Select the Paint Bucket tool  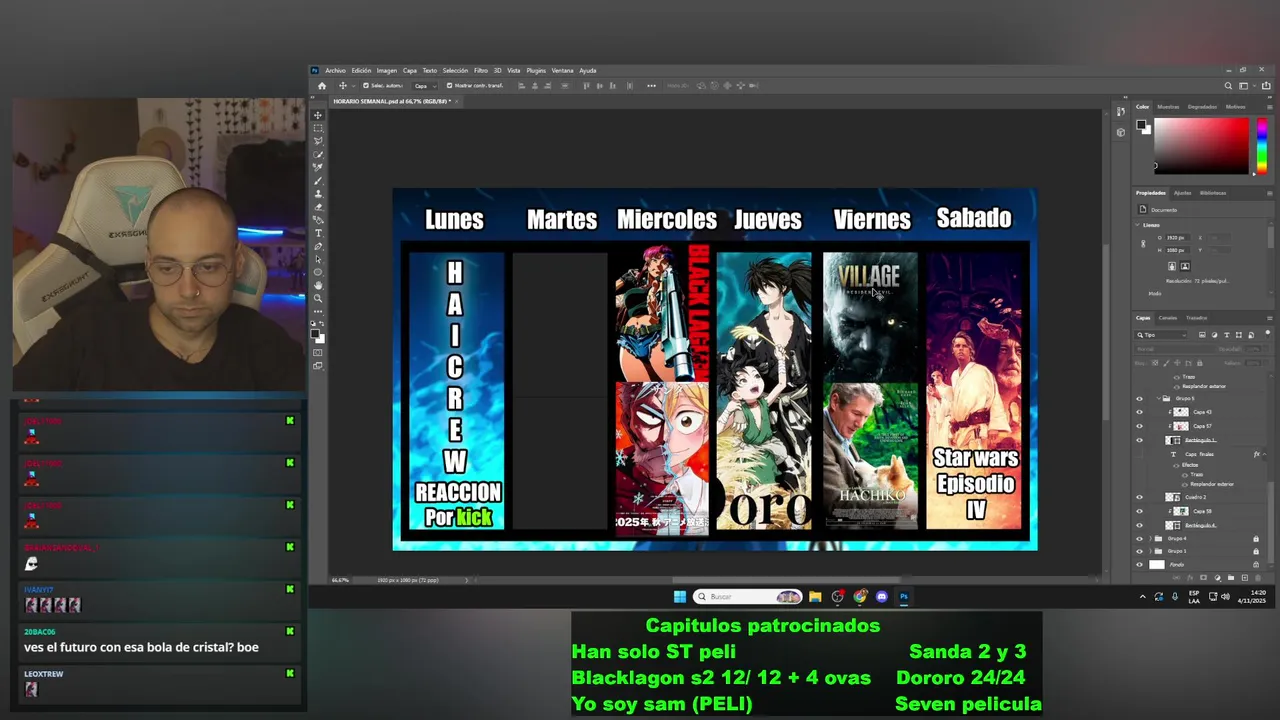click(x=318, y=220)
